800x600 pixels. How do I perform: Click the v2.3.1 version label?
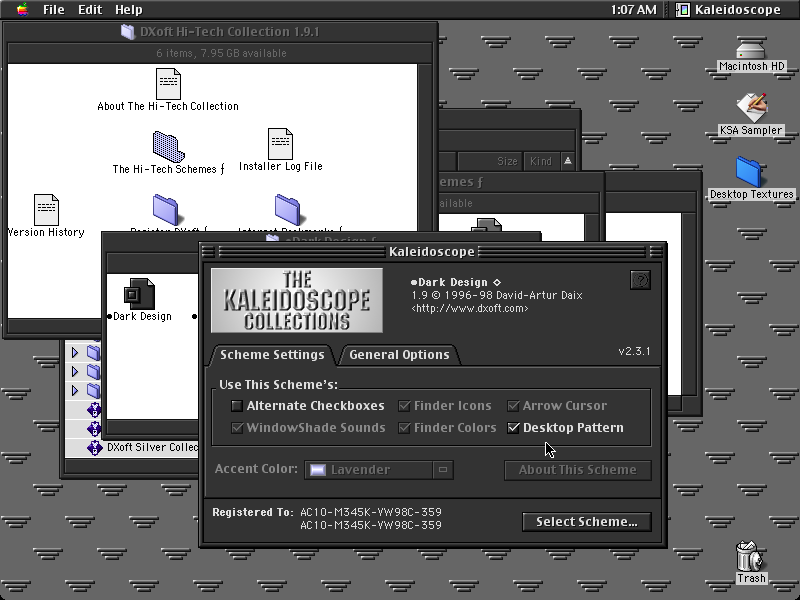pos(634,351)
